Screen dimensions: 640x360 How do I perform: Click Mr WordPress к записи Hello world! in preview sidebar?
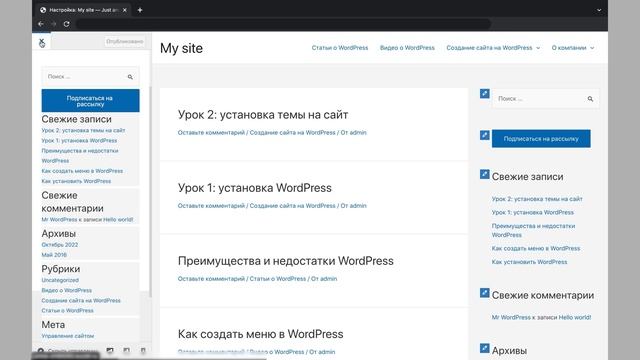click(541, 317)
